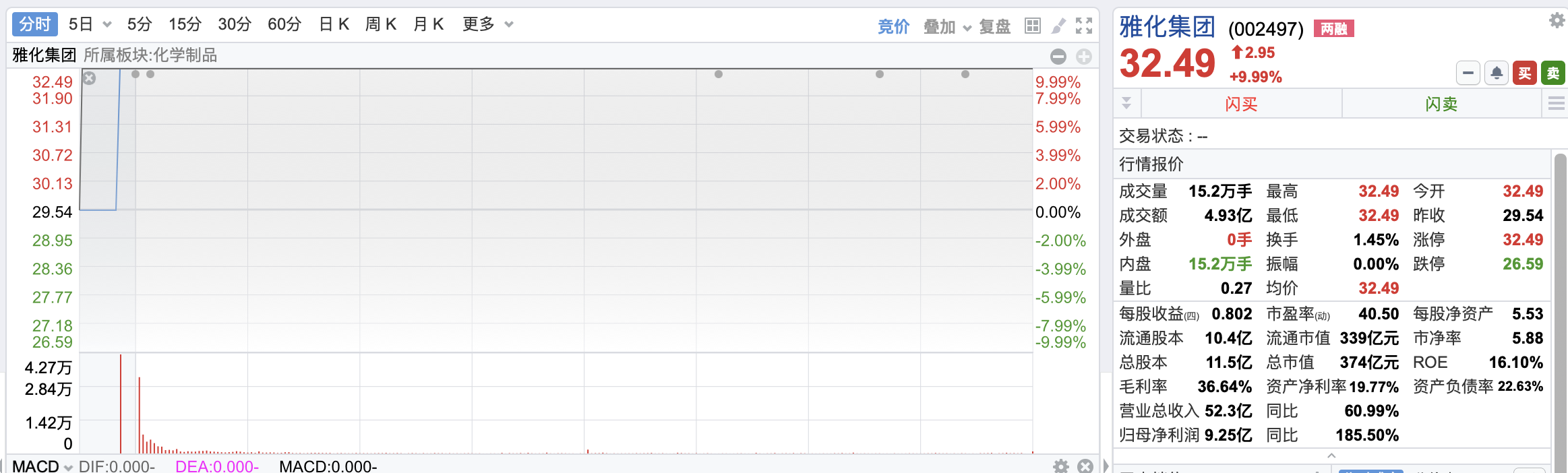The width and height of the screenshot is (1568, 473).
Task: Click the 两融 margin trading badge
Action: pyautogui.click(x=1334, y=28)
